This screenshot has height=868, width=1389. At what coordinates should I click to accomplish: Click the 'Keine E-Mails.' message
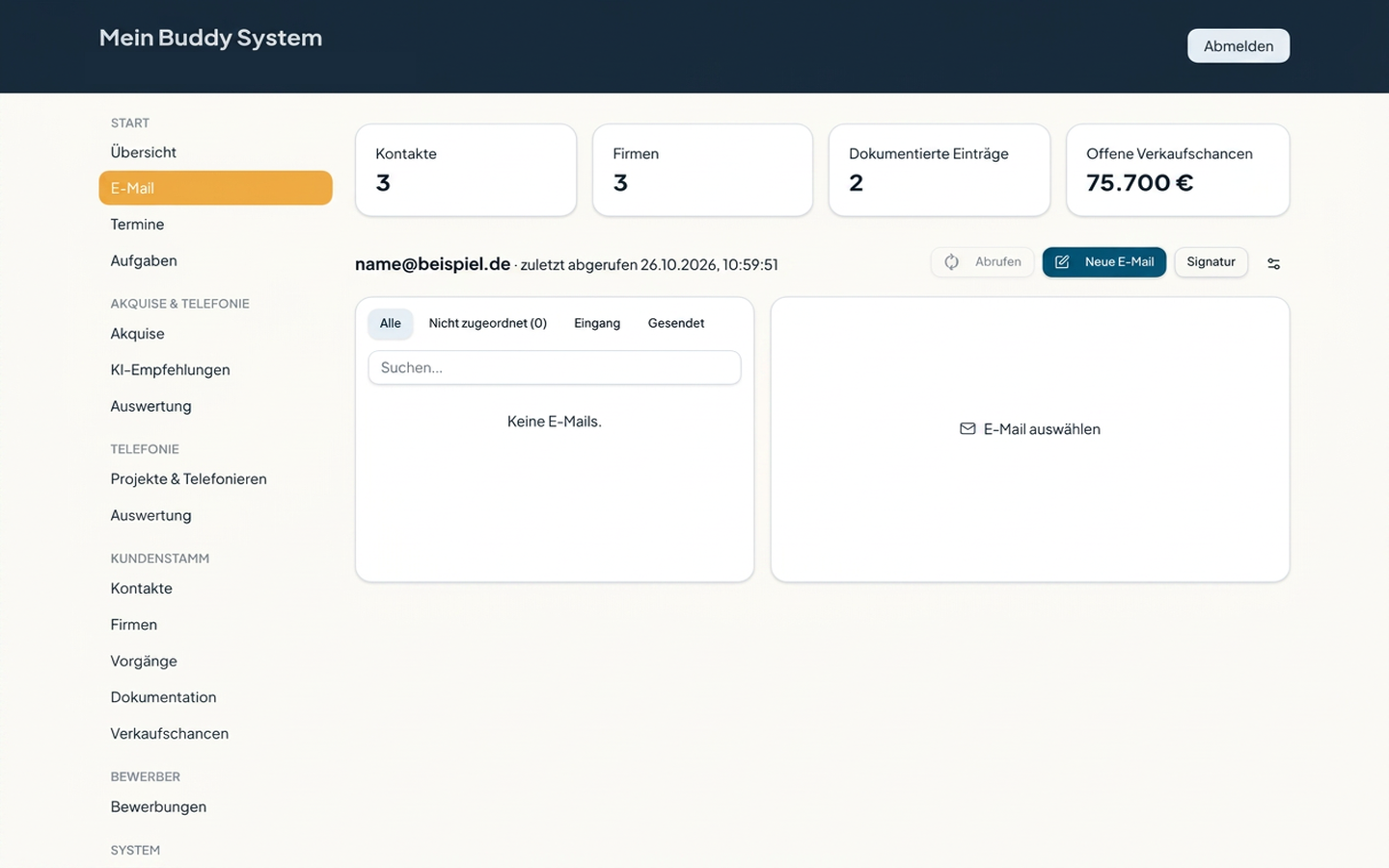(555, 421)
